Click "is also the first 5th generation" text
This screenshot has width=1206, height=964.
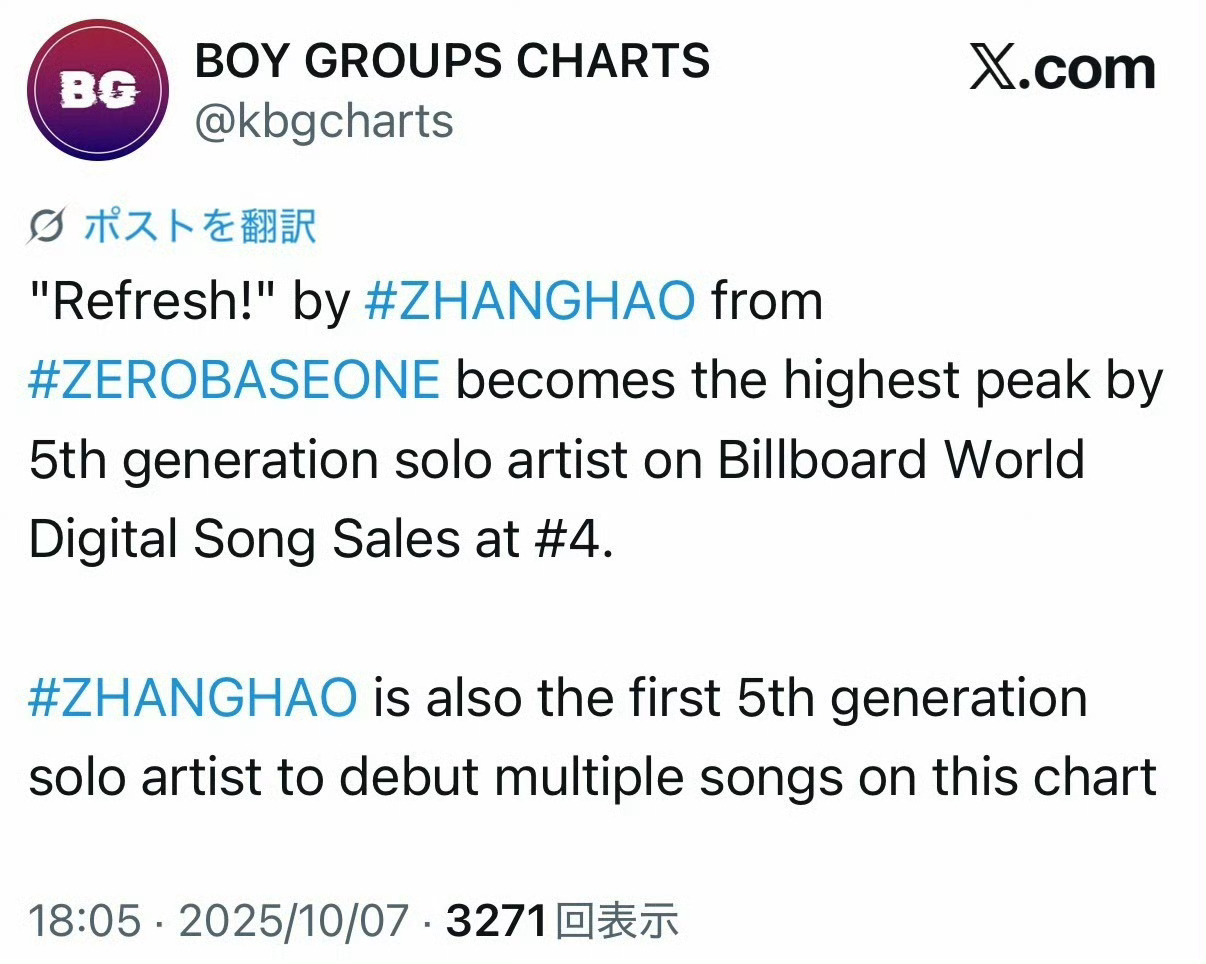730,697
